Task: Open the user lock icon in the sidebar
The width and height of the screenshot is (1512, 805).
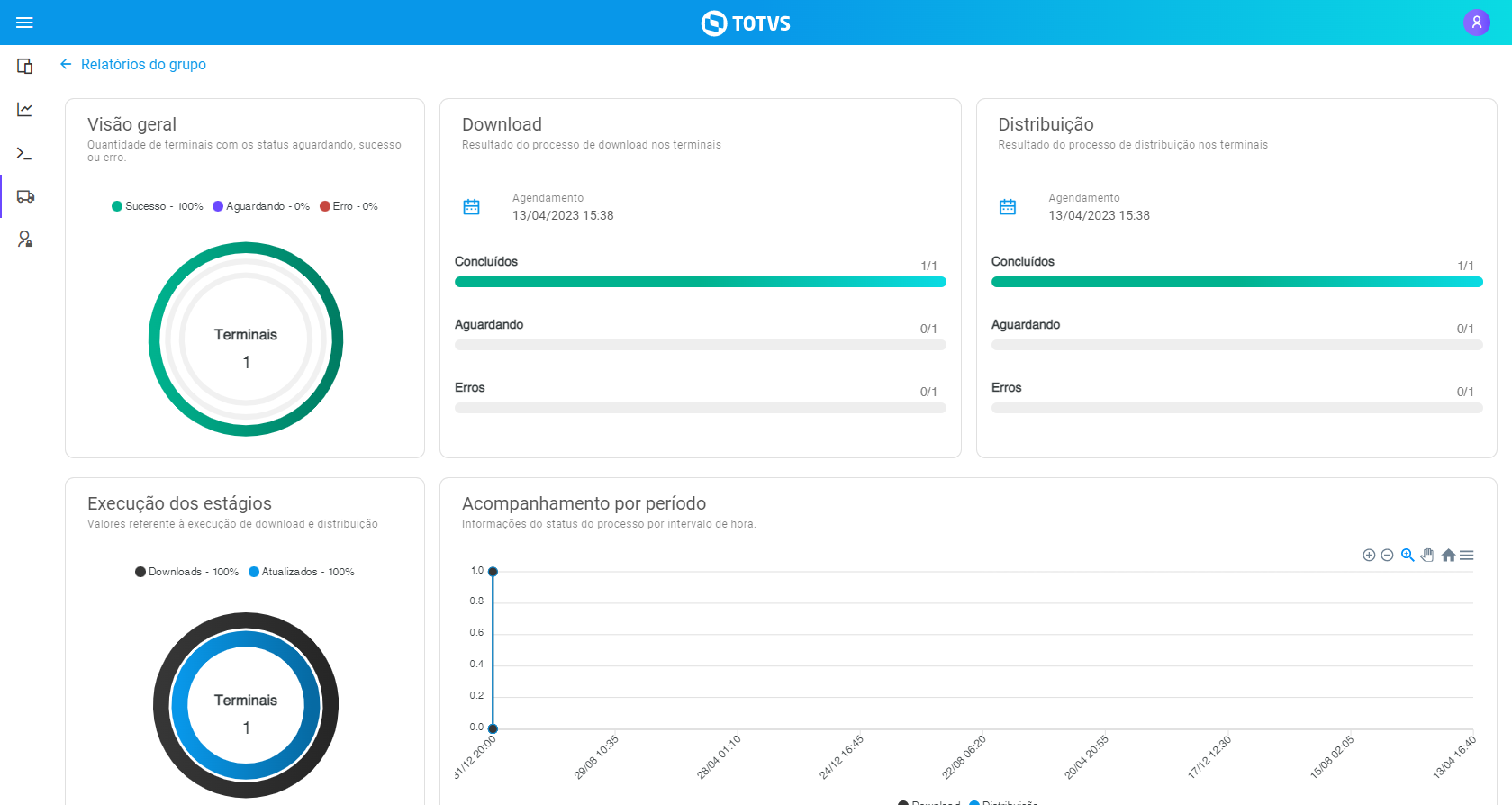Action: (25, 240)
